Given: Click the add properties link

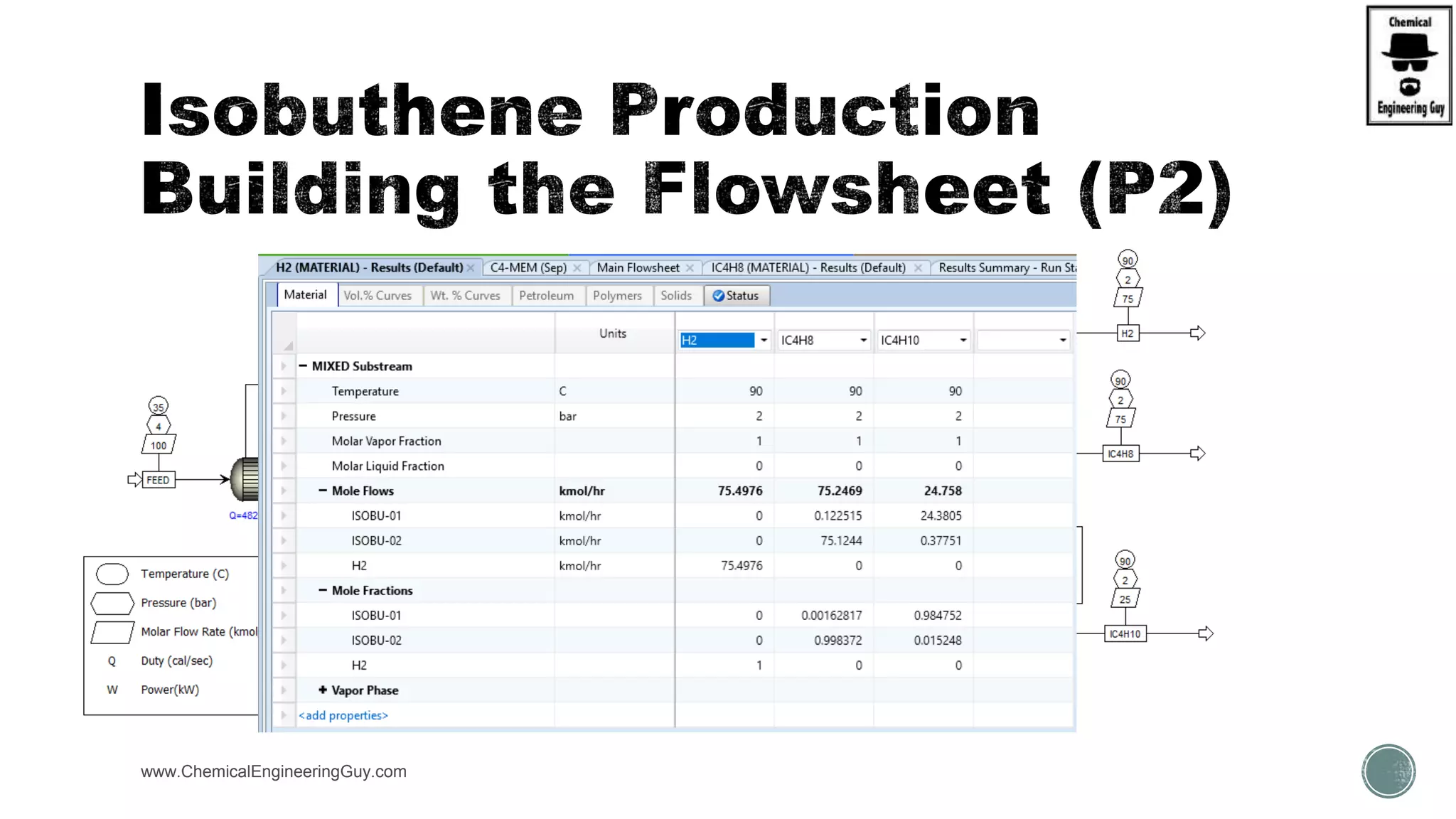Looking at the screenshot, I should [x=343, y=715].
